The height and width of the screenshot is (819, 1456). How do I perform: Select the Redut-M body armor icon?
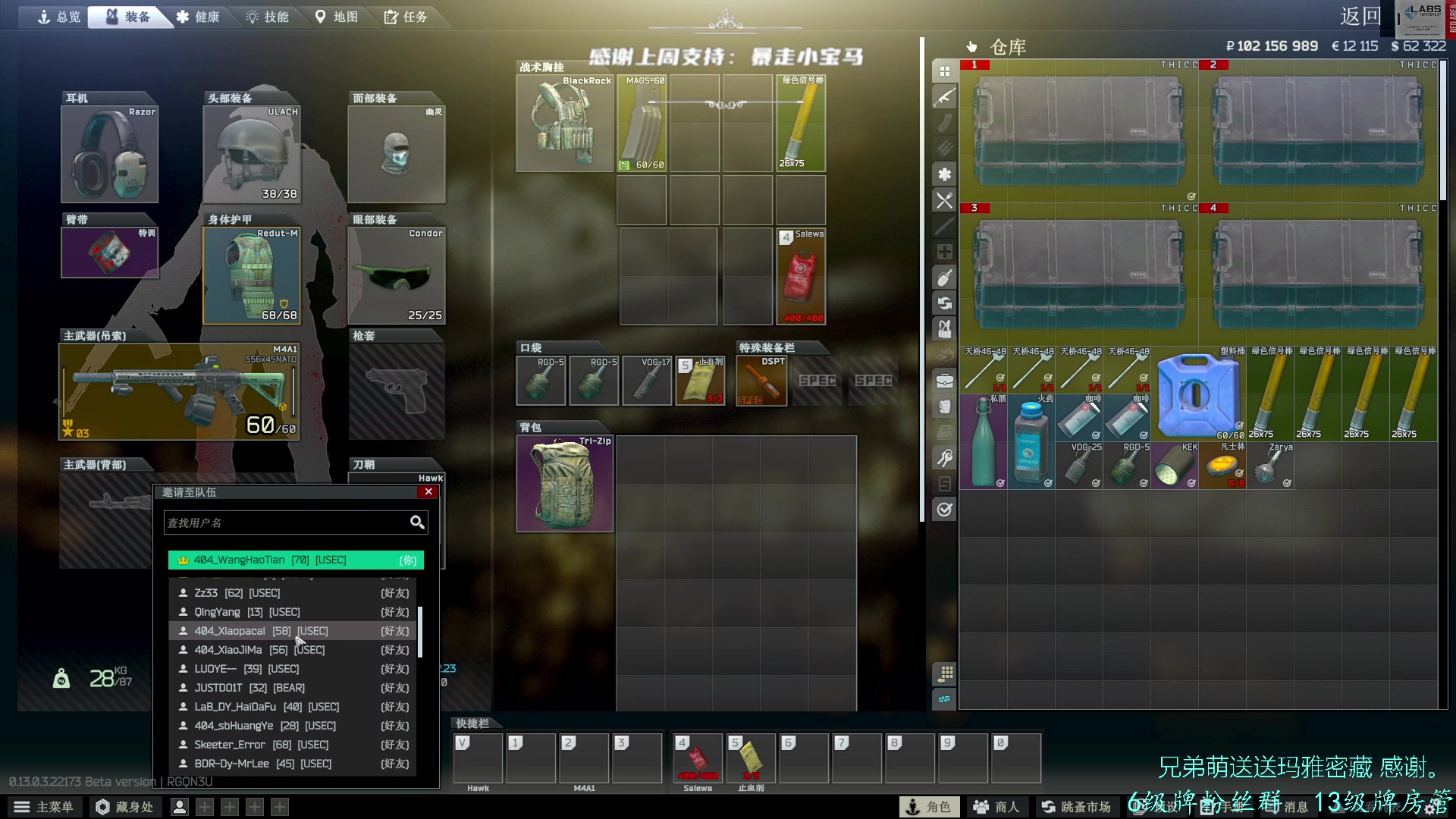point(252,276)
